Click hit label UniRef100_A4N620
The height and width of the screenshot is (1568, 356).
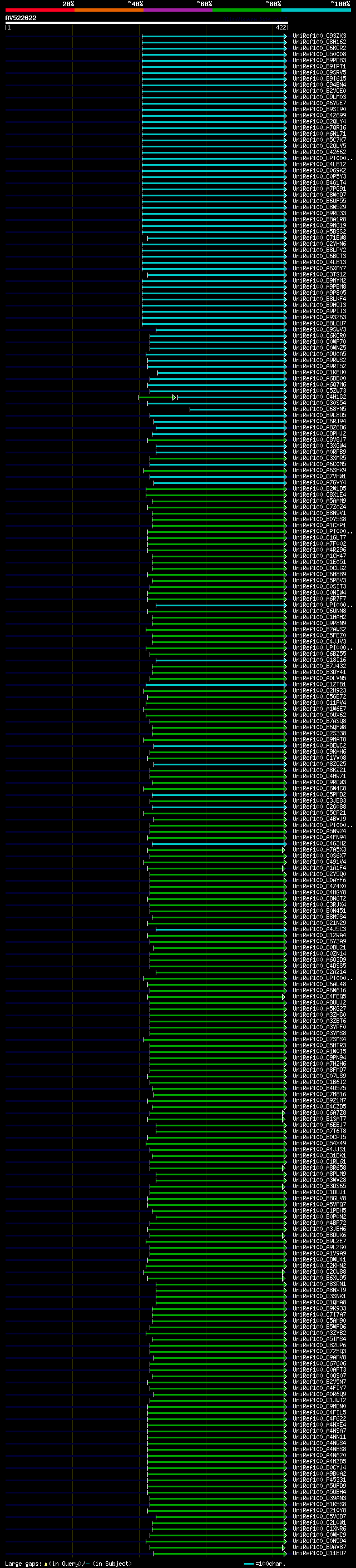[x=319, y=1456]
